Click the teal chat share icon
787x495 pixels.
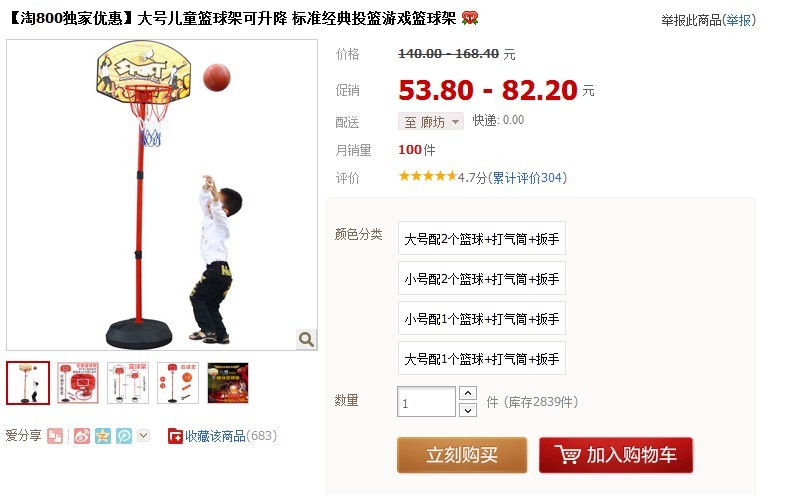tap(124, 436)
